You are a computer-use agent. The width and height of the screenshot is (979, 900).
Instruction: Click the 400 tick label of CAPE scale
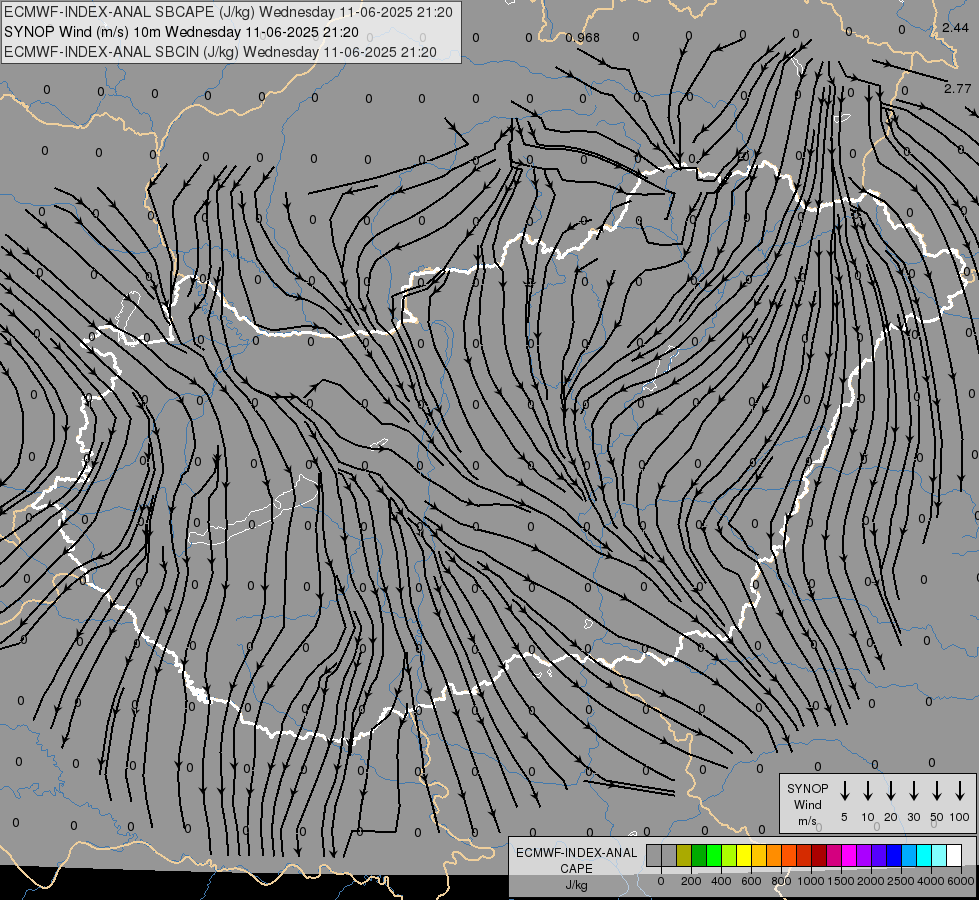click(721, 881)
